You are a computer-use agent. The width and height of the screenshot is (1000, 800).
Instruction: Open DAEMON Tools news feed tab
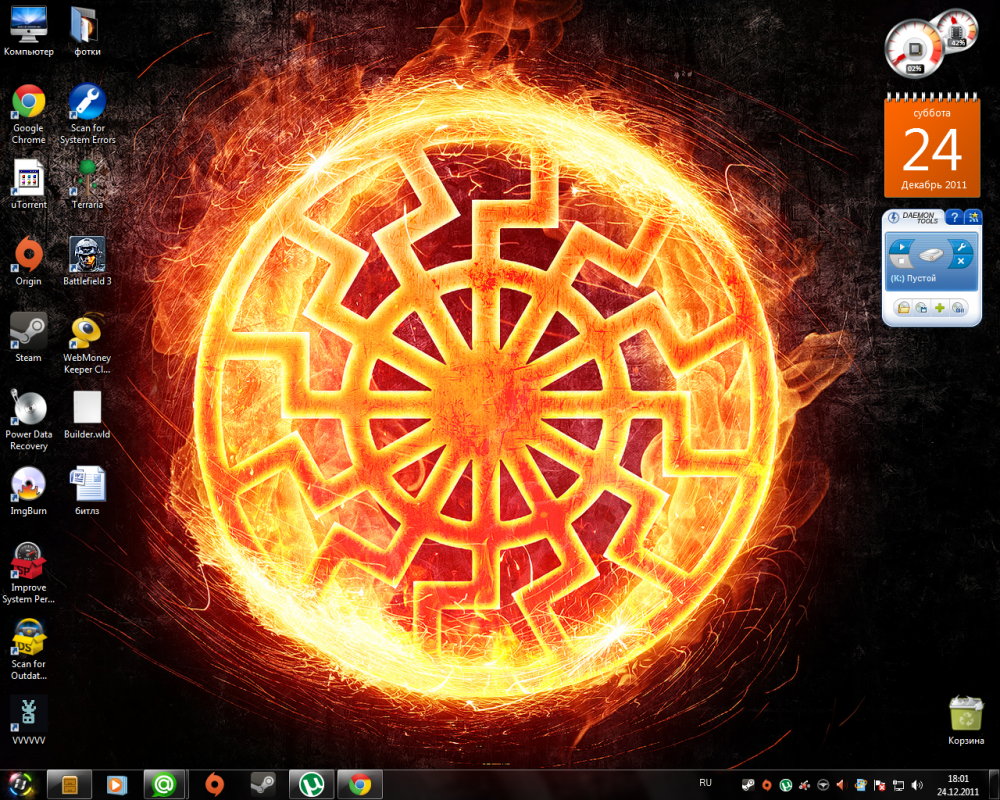(x=973, y=218)
